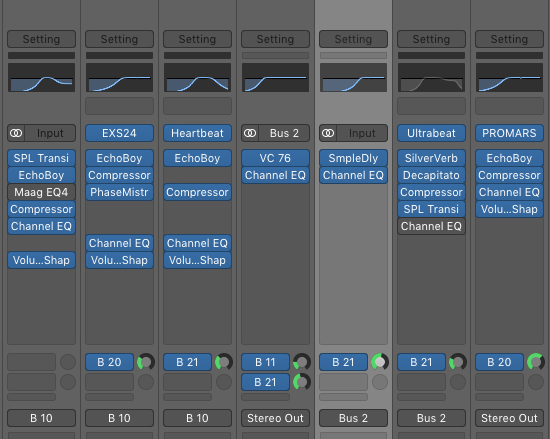The image size is (550, 439).
Task: Click the B 20 send slot on the PROMARS strip
Action: (499, 362)
